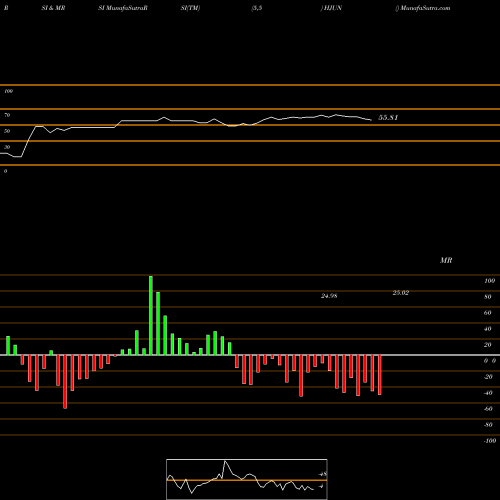Click the 25.02 value label
Screen dimensions: 500x500
coord(401,293)
